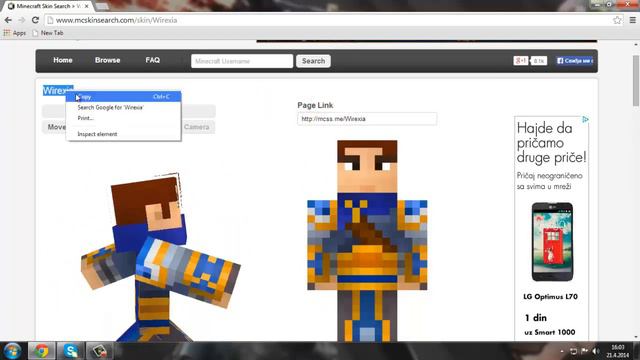The image size is (640, 360).
Task: Open the Chrome menu icon
Action: (632, 20)
